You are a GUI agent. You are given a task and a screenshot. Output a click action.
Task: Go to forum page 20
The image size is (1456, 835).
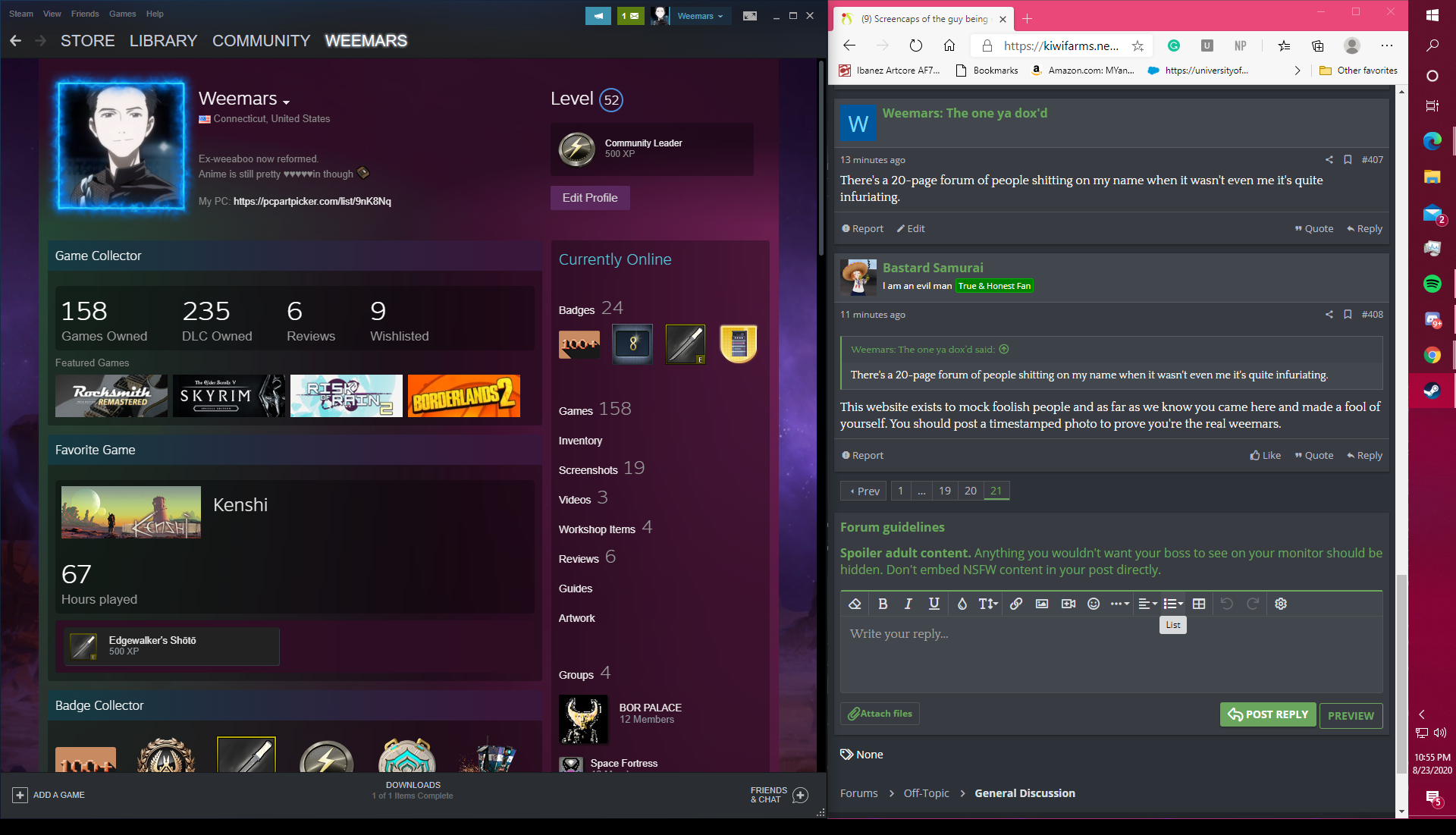970,491
